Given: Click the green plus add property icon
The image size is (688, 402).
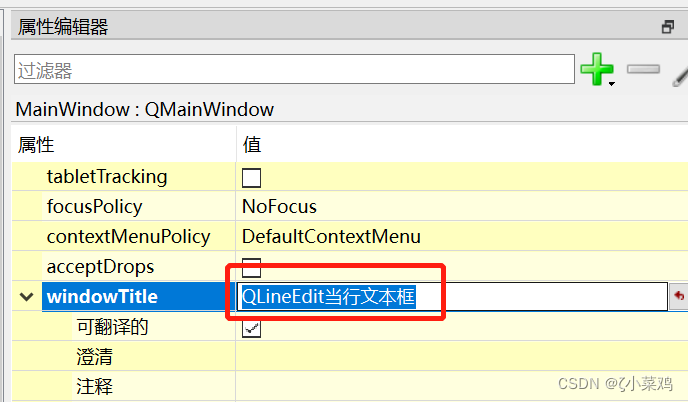Looking at the screenshot, I should click(x=596, y=69).
